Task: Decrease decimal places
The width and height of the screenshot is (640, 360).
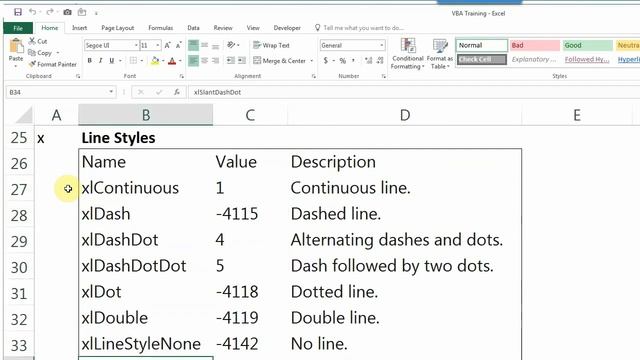Action: pyautogui.click(x=380, y=61)
